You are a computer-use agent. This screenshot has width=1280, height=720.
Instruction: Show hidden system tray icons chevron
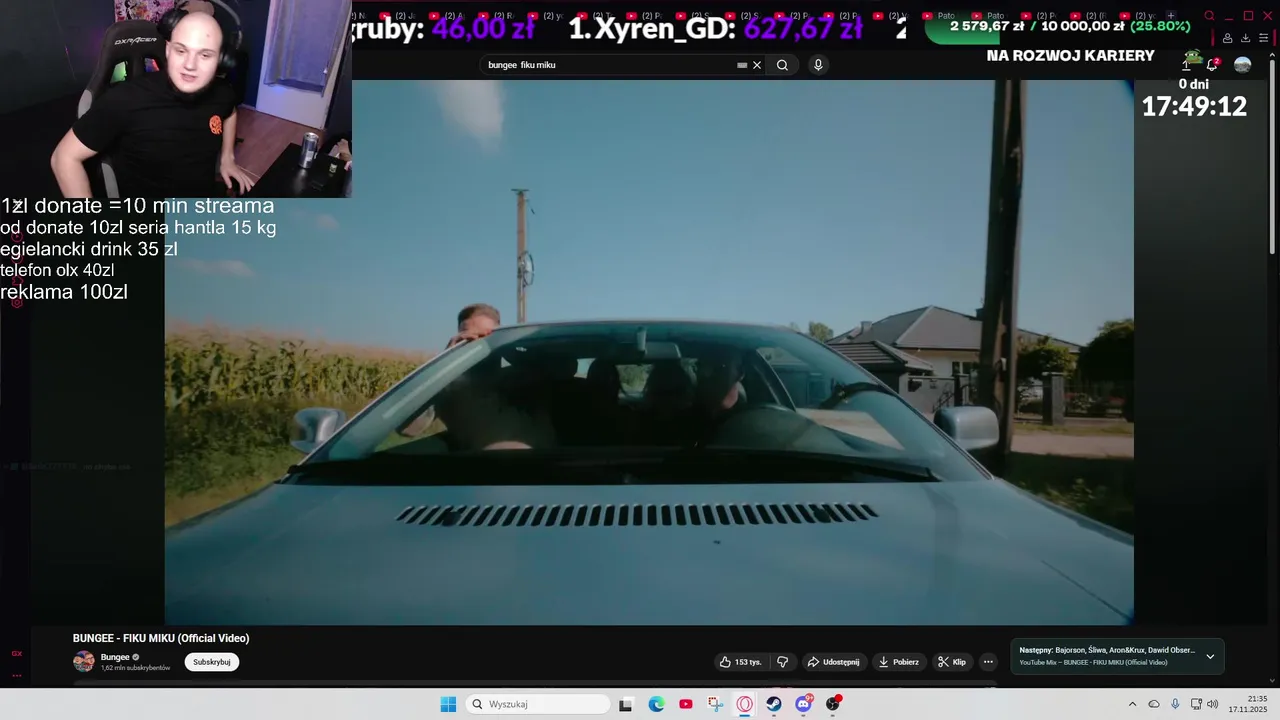[x=1132, y=704]
